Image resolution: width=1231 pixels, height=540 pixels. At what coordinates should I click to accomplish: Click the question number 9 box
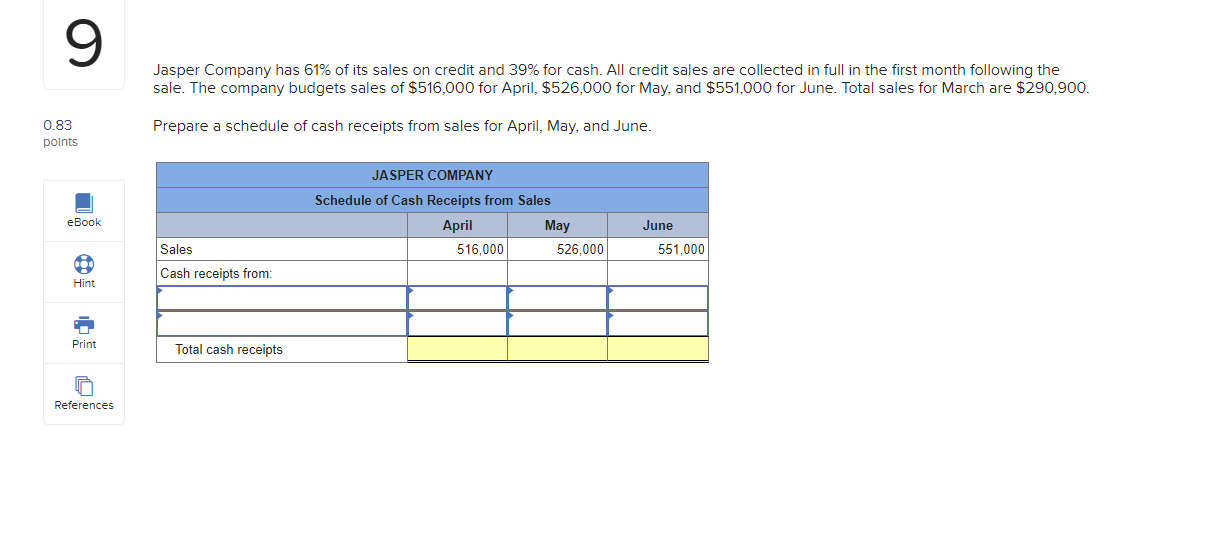coord(84,45)
